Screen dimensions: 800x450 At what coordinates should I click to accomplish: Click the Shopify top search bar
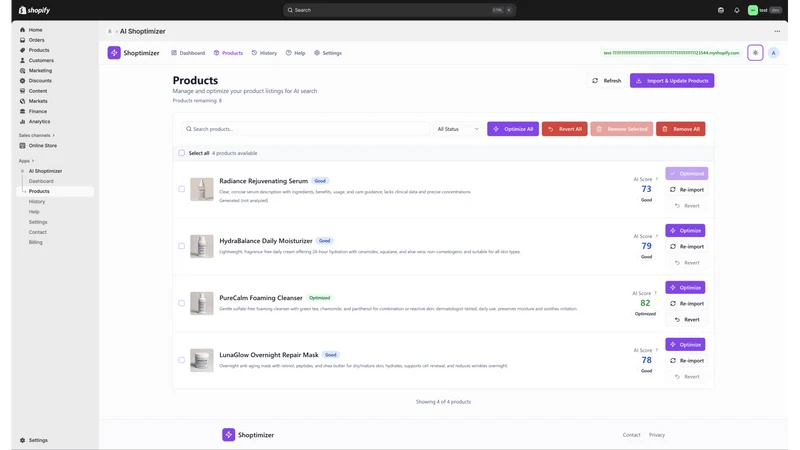[399, 10]
